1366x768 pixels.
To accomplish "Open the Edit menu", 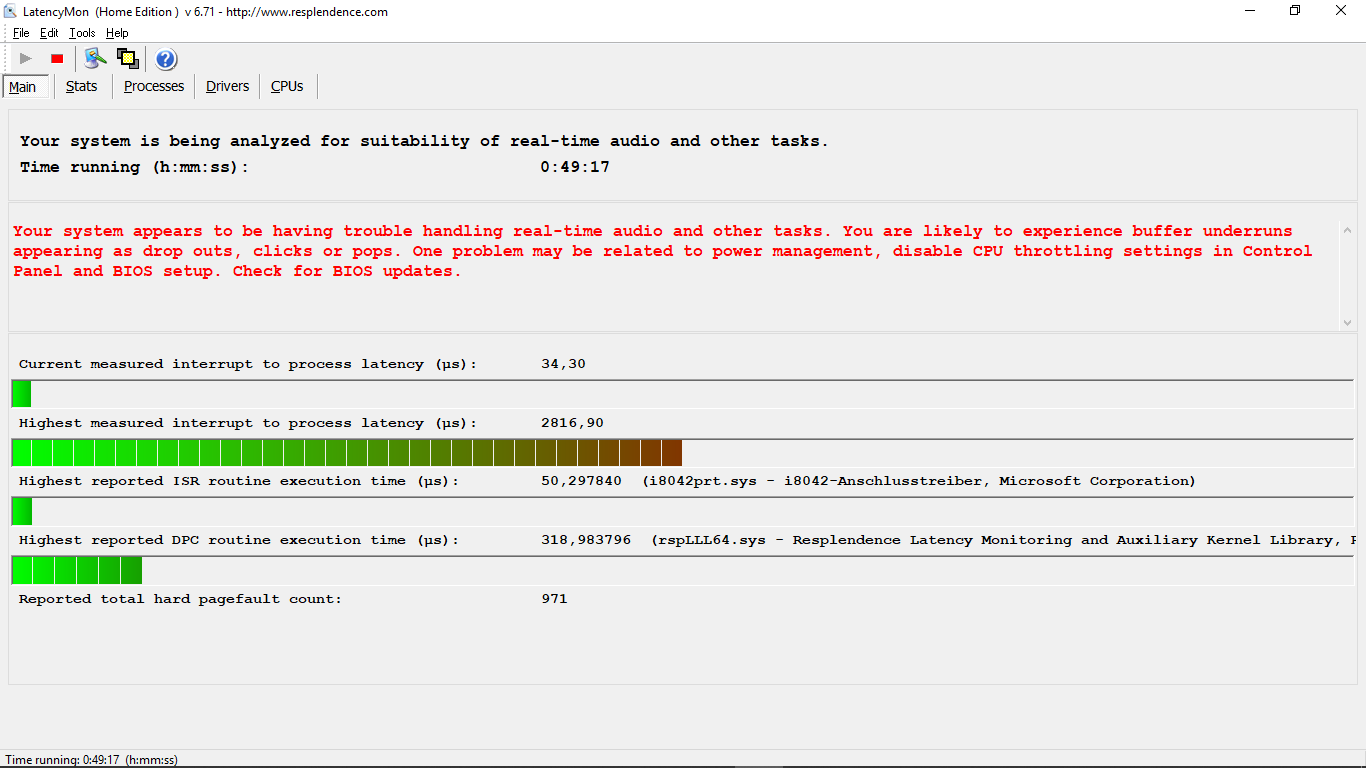I will pos(49,33).
